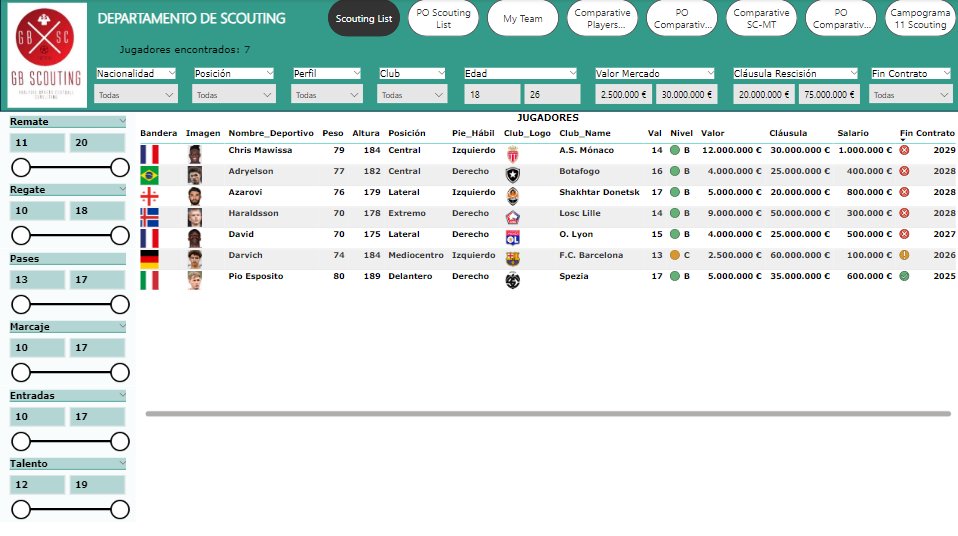958x536 pixels.
Task: Click Pio Esposito's player photo
Action: click(x=195, y=280)
